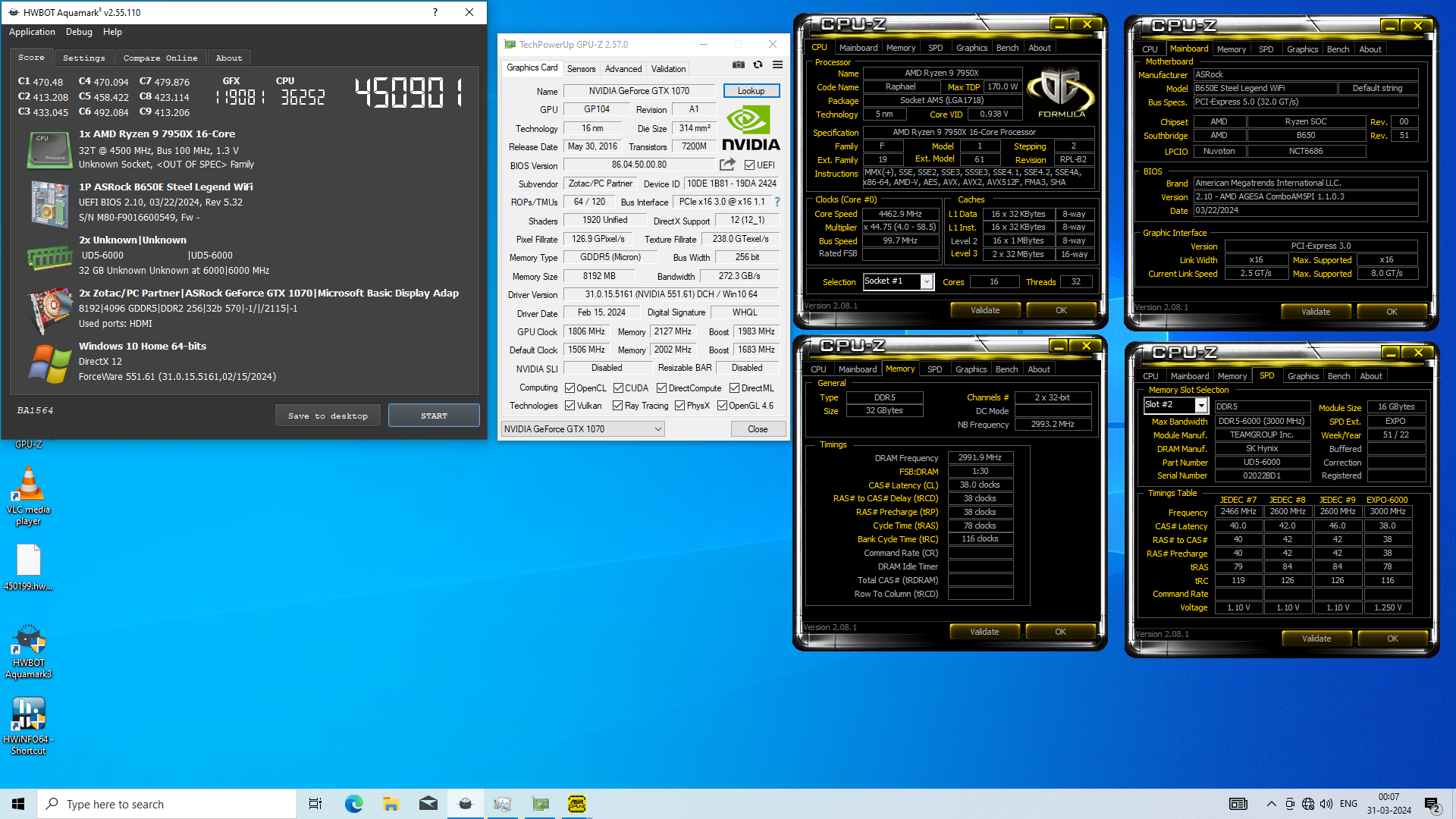Click HWBOT Aquamark taskbar icon
This screenshot has height=819, width=1456.
[466, 804]
